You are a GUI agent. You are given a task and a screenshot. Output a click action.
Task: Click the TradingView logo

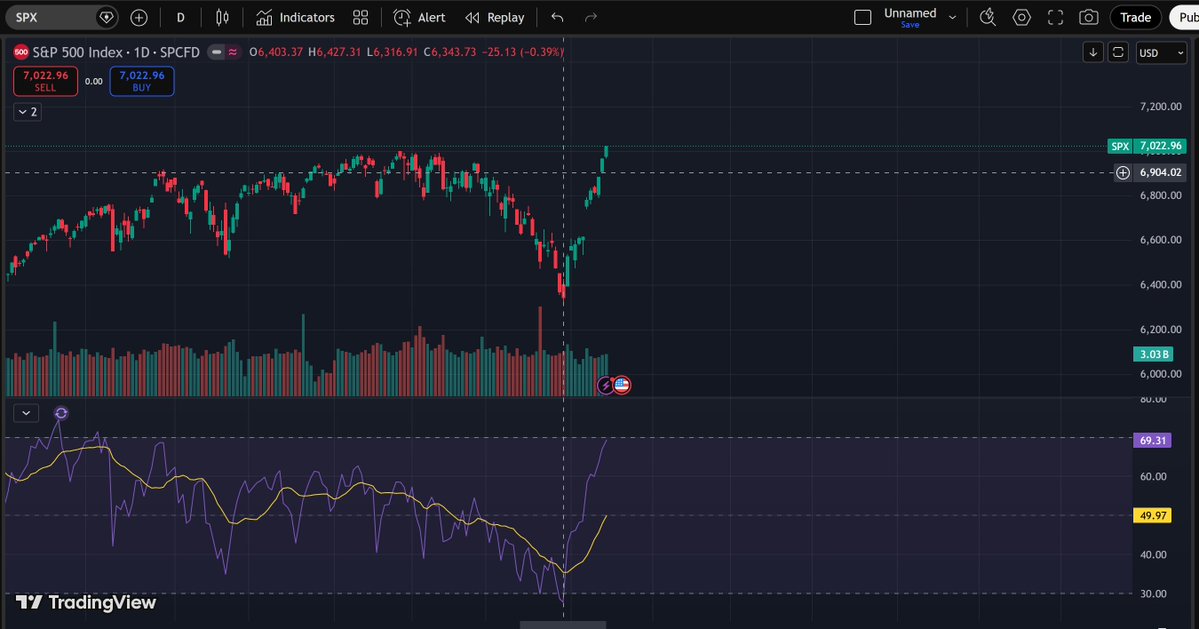pos(86,602)
